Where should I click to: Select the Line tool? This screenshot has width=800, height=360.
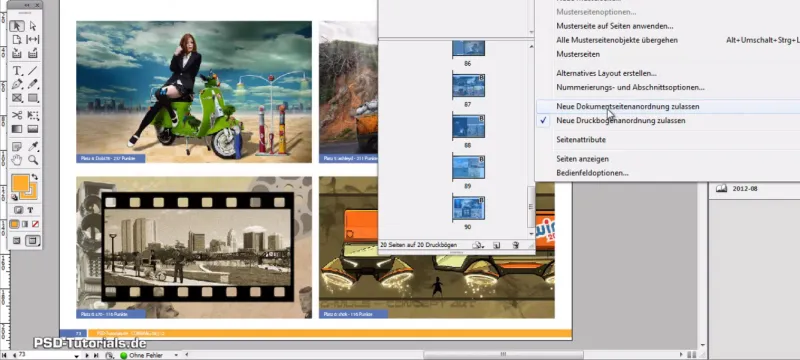click(x=33, y=71)
